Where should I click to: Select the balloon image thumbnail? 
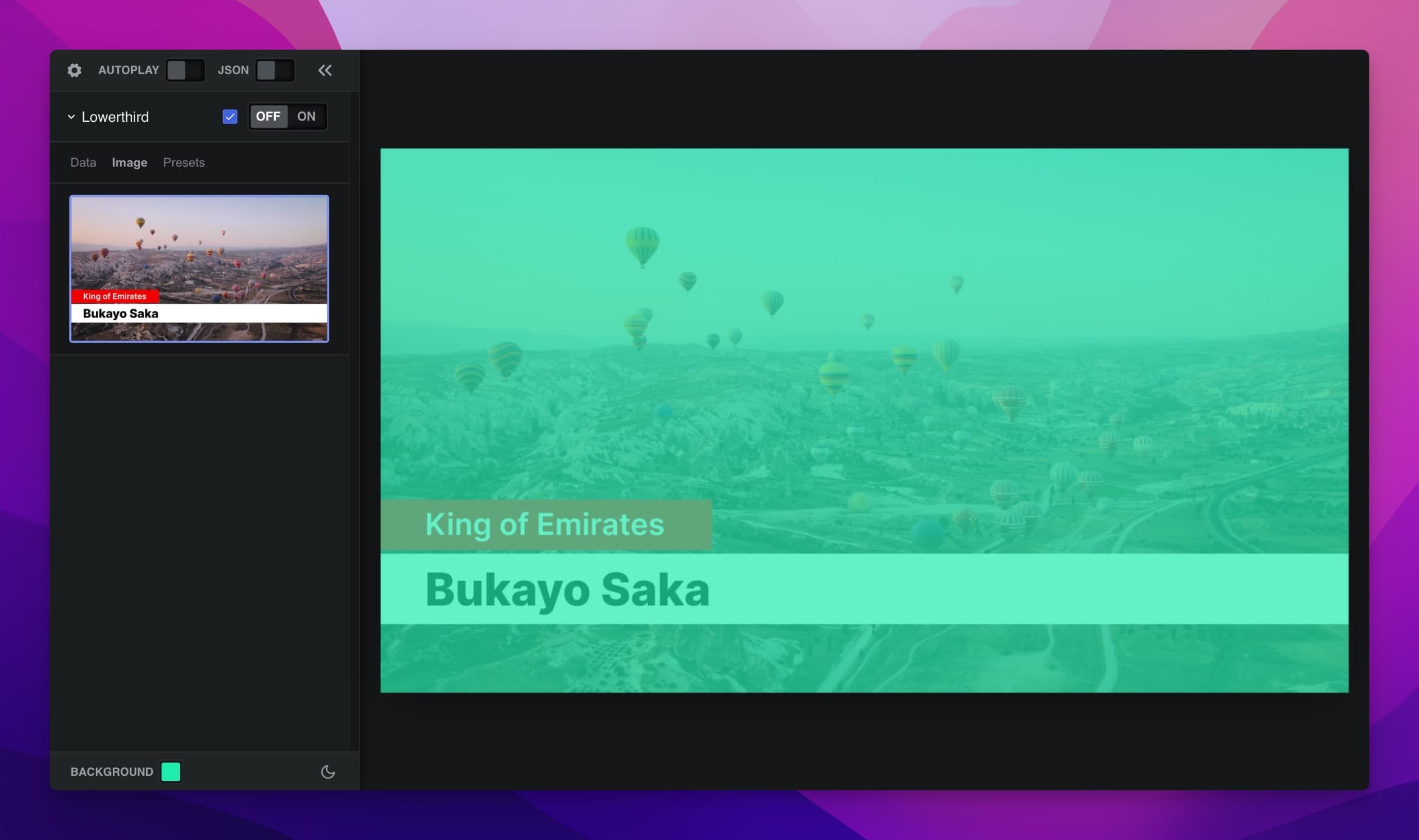click(x=199, y=268)
